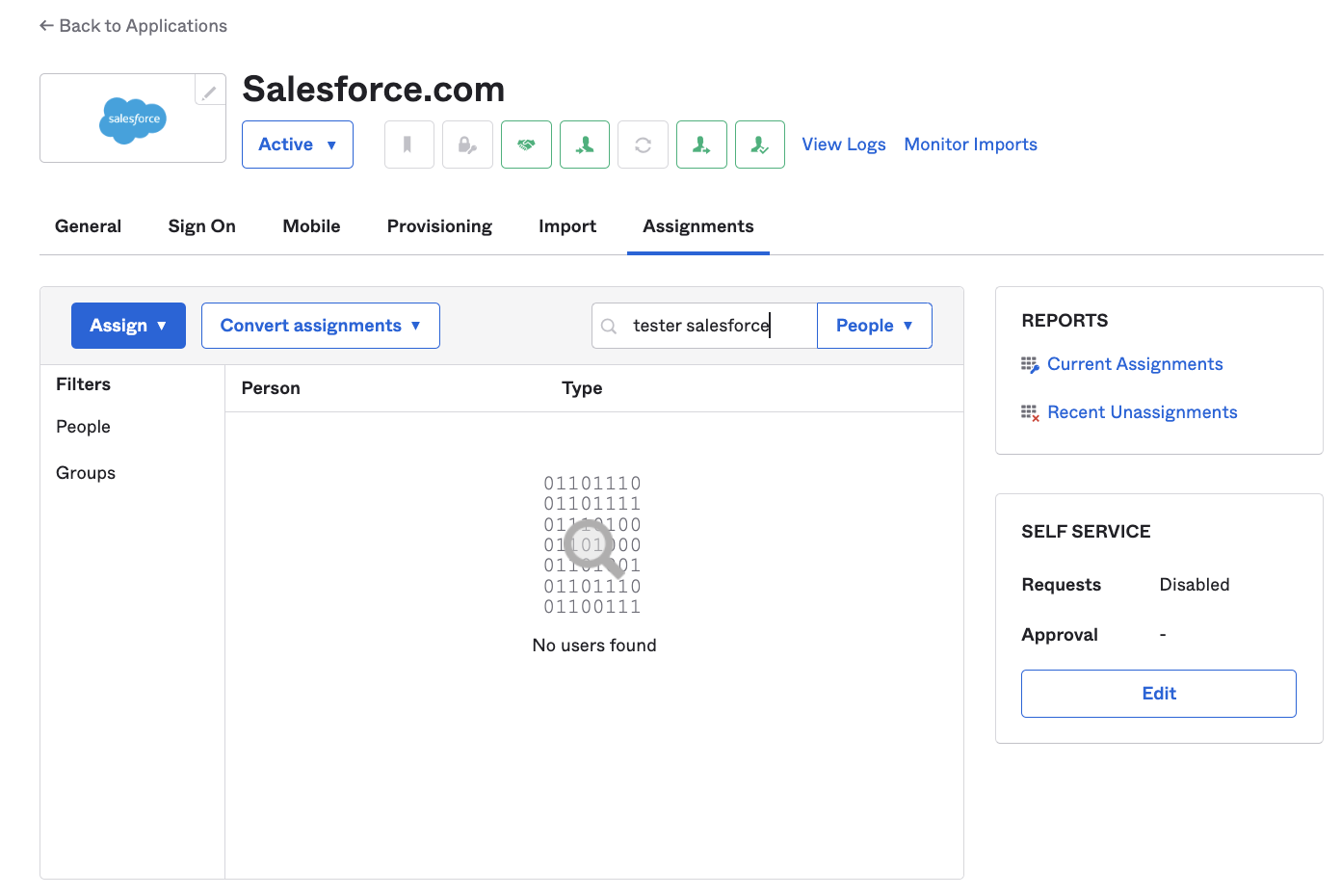Expand the Assign dropdown button
Image resolution: width=1341 pixels, height=896 pixels.
(x=128, y=326)
